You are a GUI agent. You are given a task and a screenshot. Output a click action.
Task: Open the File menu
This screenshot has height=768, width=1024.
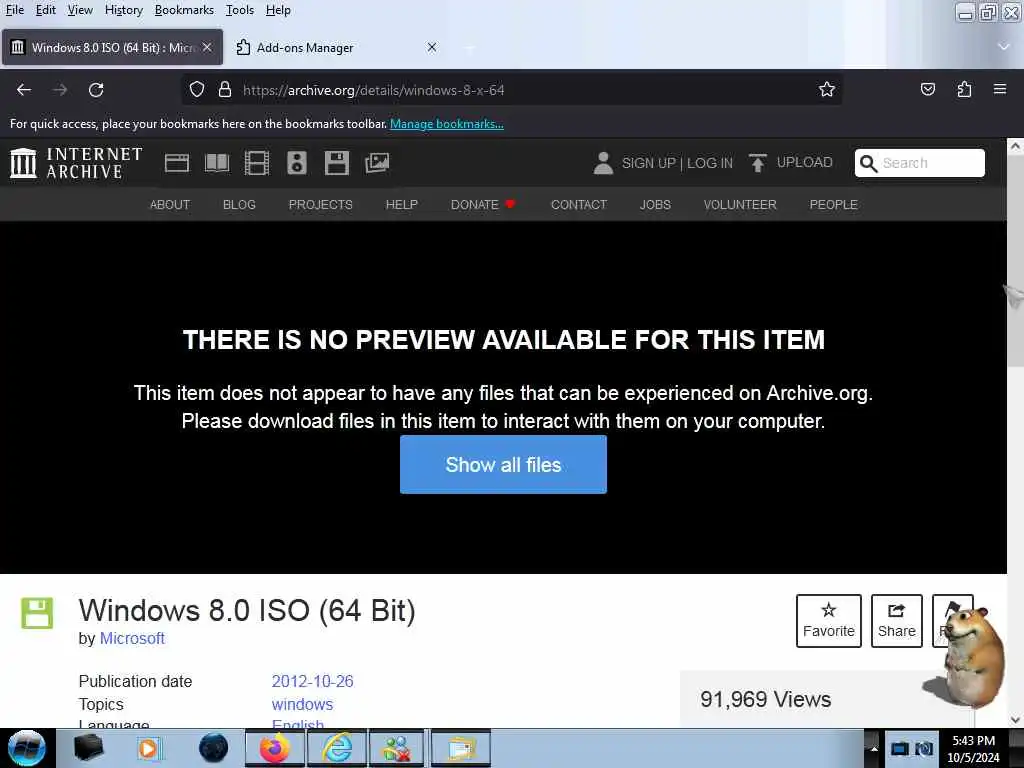click(14, 10)
